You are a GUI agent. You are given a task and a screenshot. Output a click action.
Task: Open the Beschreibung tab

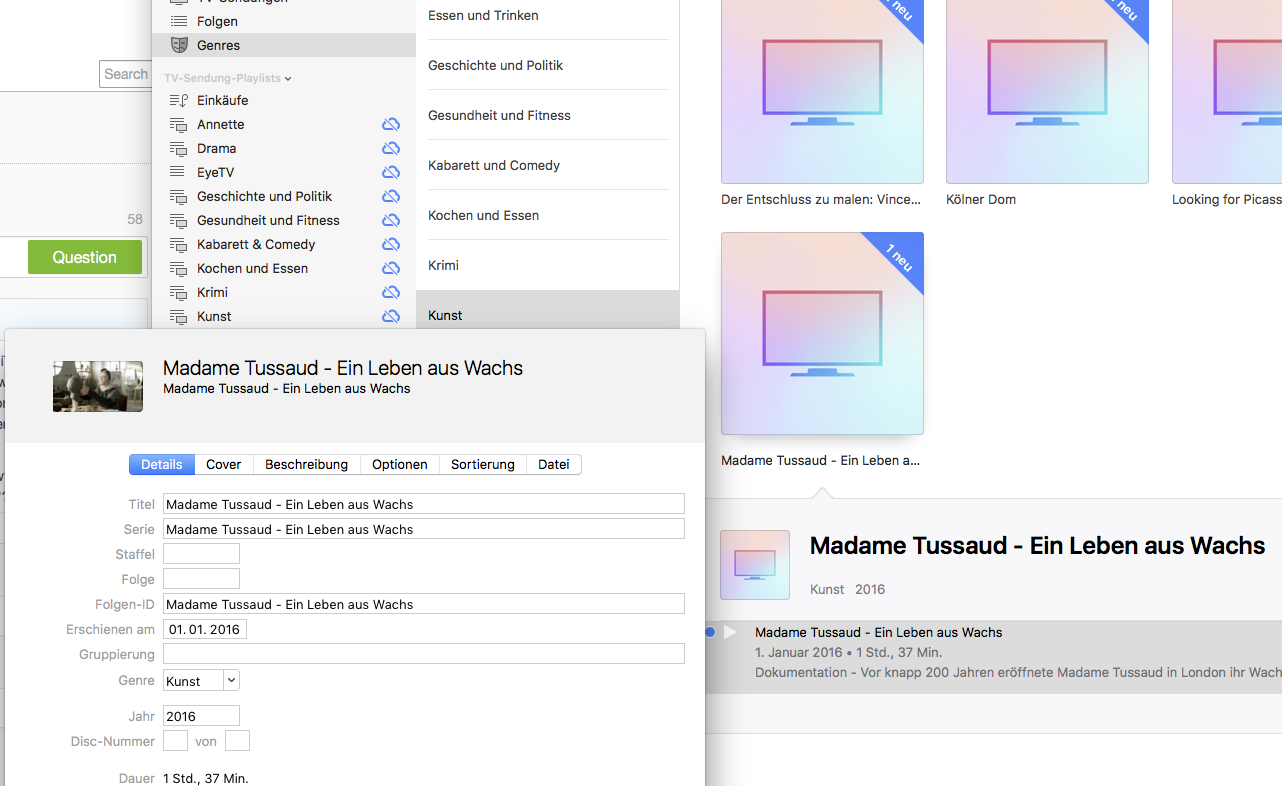tap(306, 464)
